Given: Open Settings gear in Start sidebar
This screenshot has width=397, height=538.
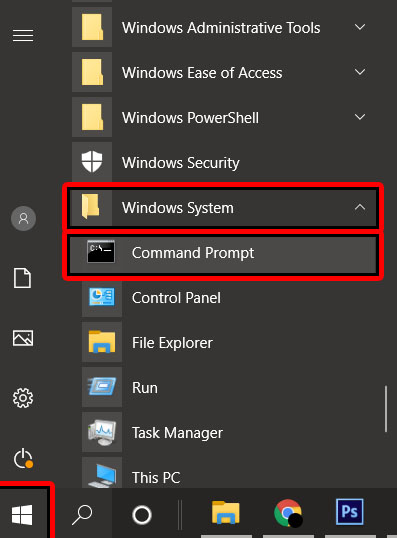Looking at the screenshot, I should click(23, 398).
